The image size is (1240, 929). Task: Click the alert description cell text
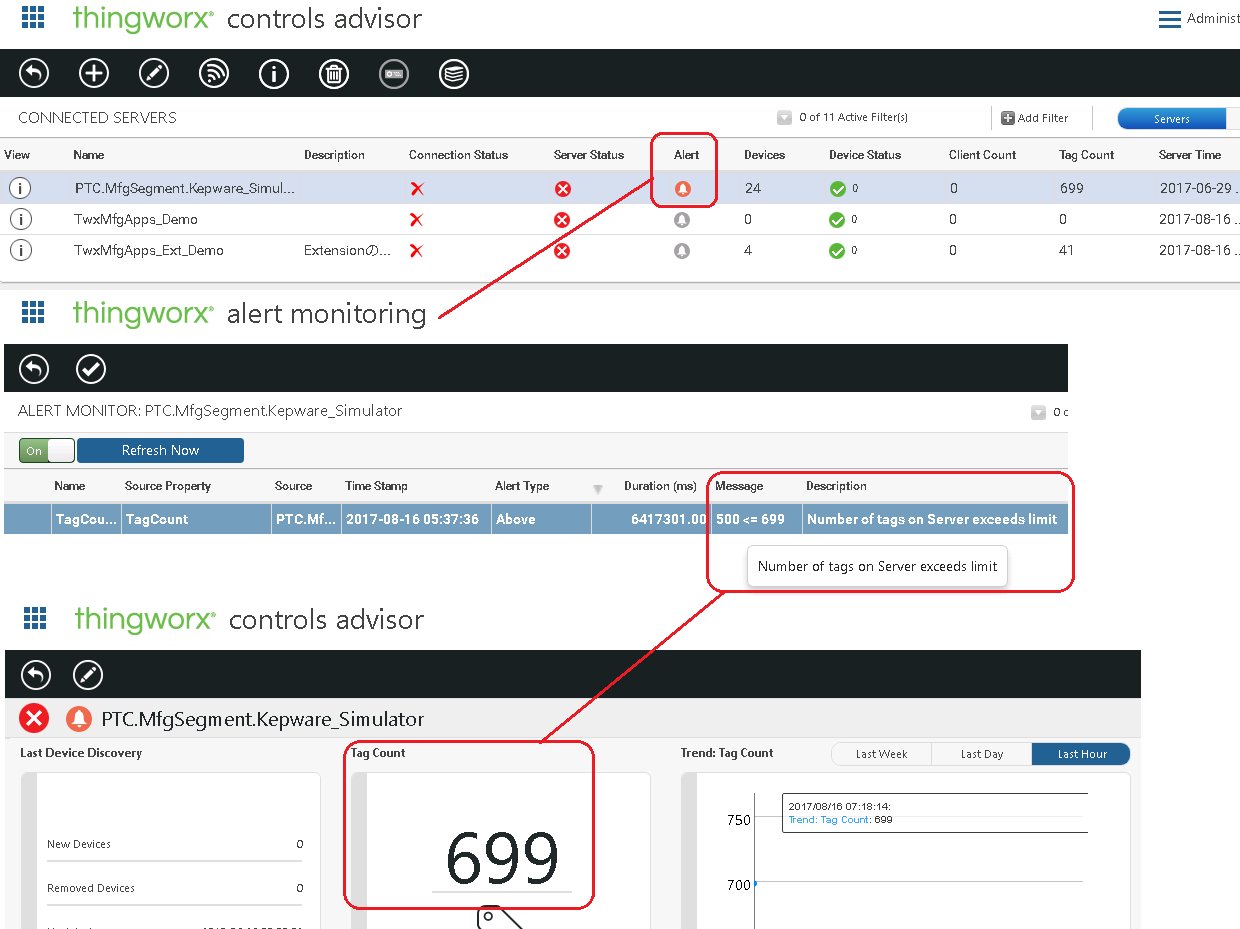coord(932,519)
